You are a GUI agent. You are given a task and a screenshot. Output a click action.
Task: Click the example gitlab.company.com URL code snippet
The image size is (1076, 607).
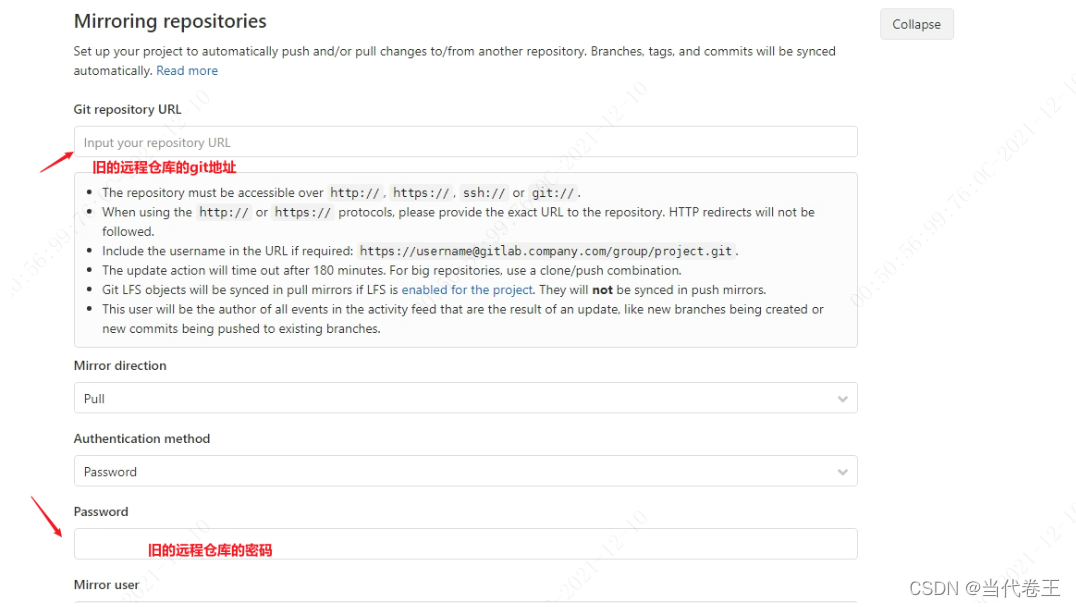point(546,251)
